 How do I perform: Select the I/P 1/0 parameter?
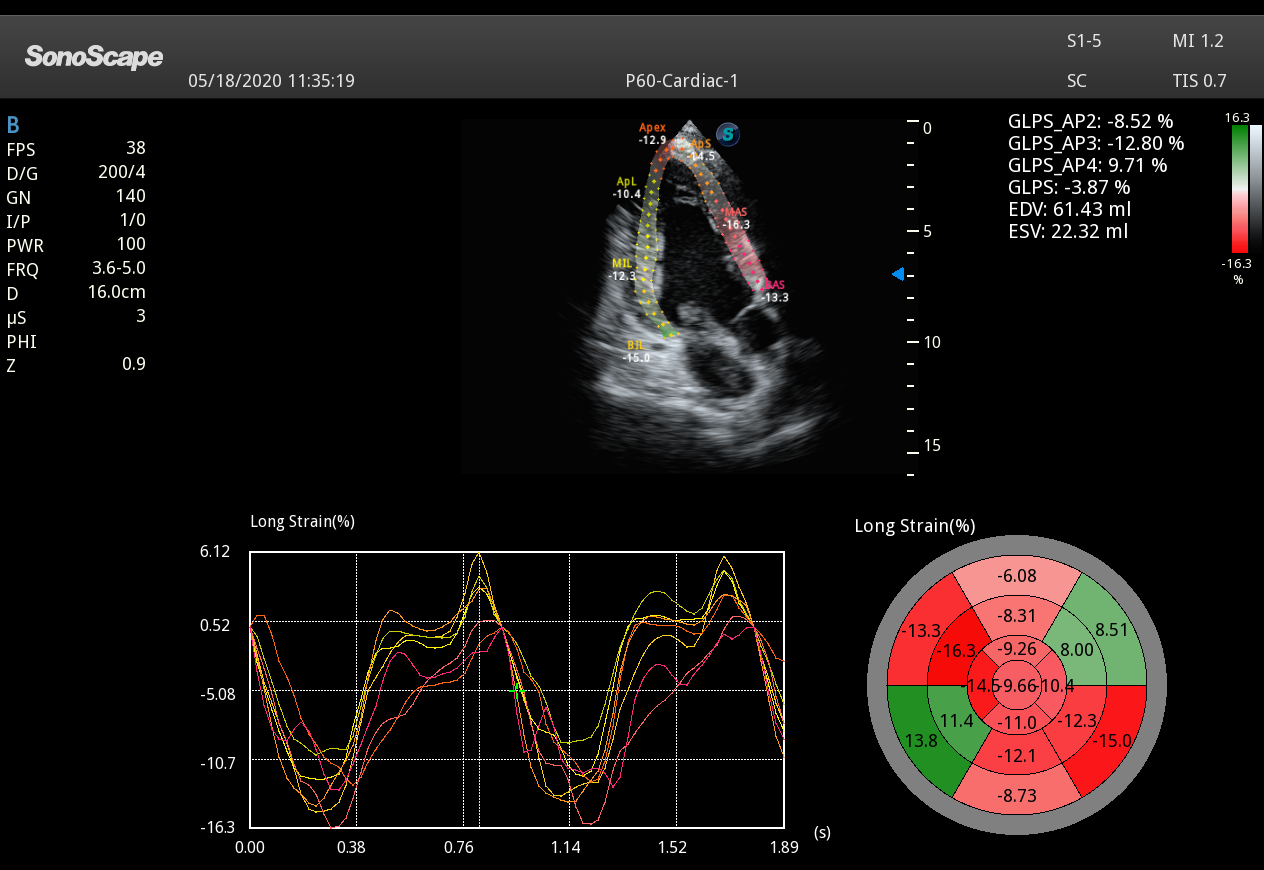coord(76,220)
